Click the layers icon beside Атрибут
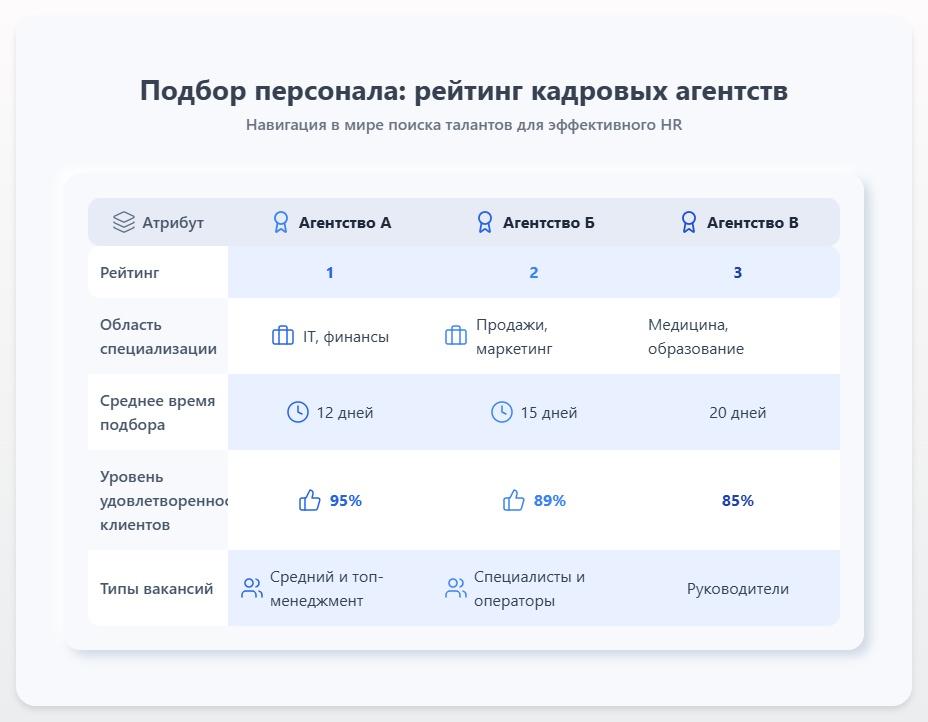Viewport: 928px width, 722px height. coord(124,222)
